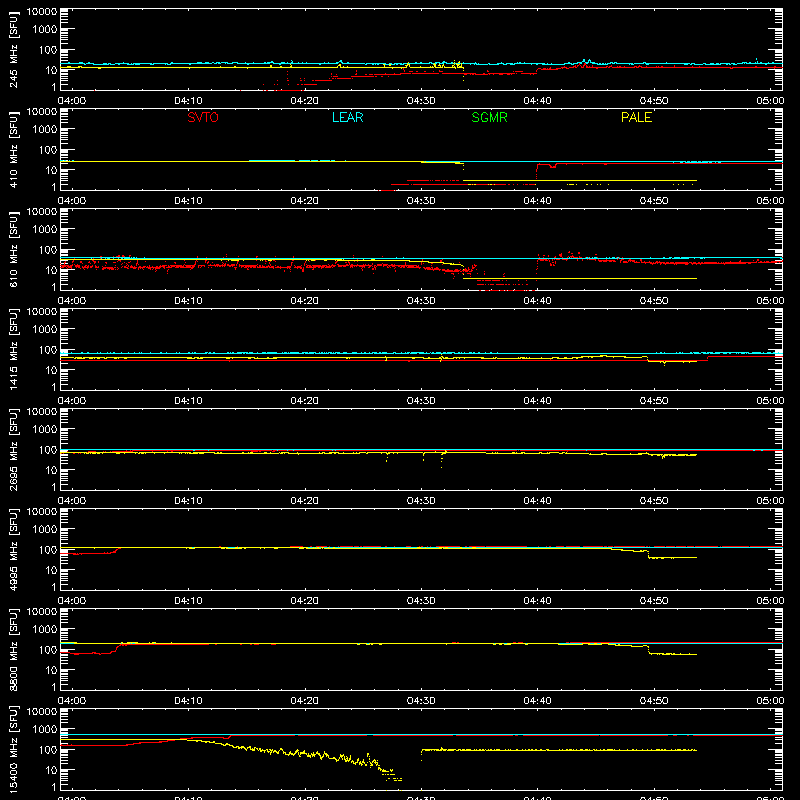Click the yellow PALE legend label

pos(636,117)
